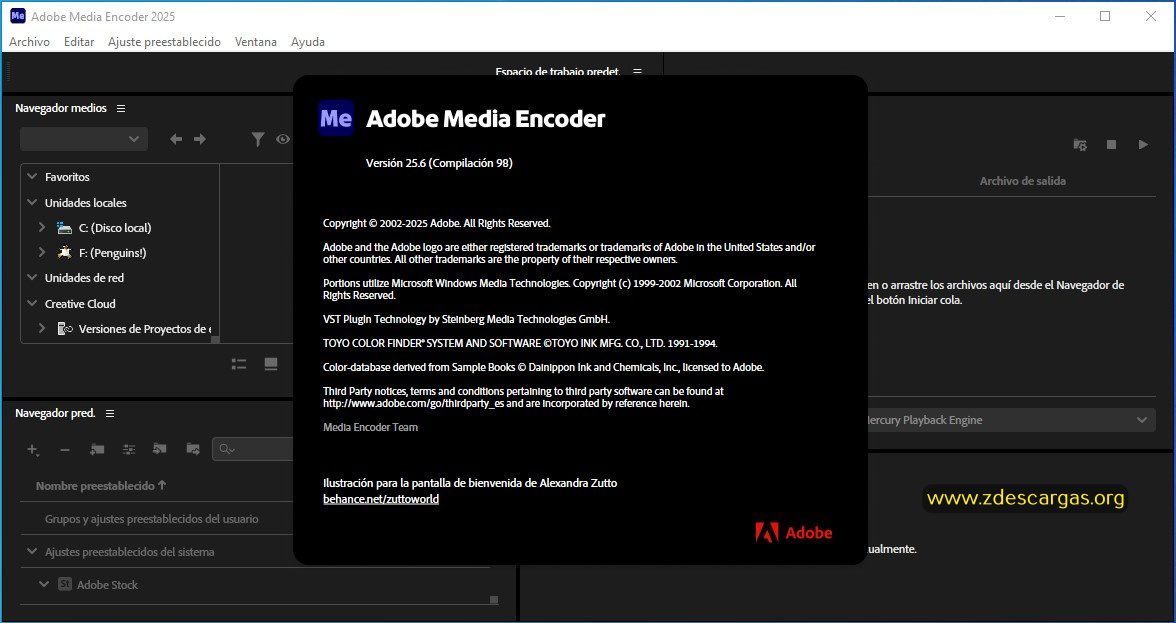1176x623 pixels.
Task: Minimize the Adobe Media Encoder window
Action: click(x=1059, y=16)
